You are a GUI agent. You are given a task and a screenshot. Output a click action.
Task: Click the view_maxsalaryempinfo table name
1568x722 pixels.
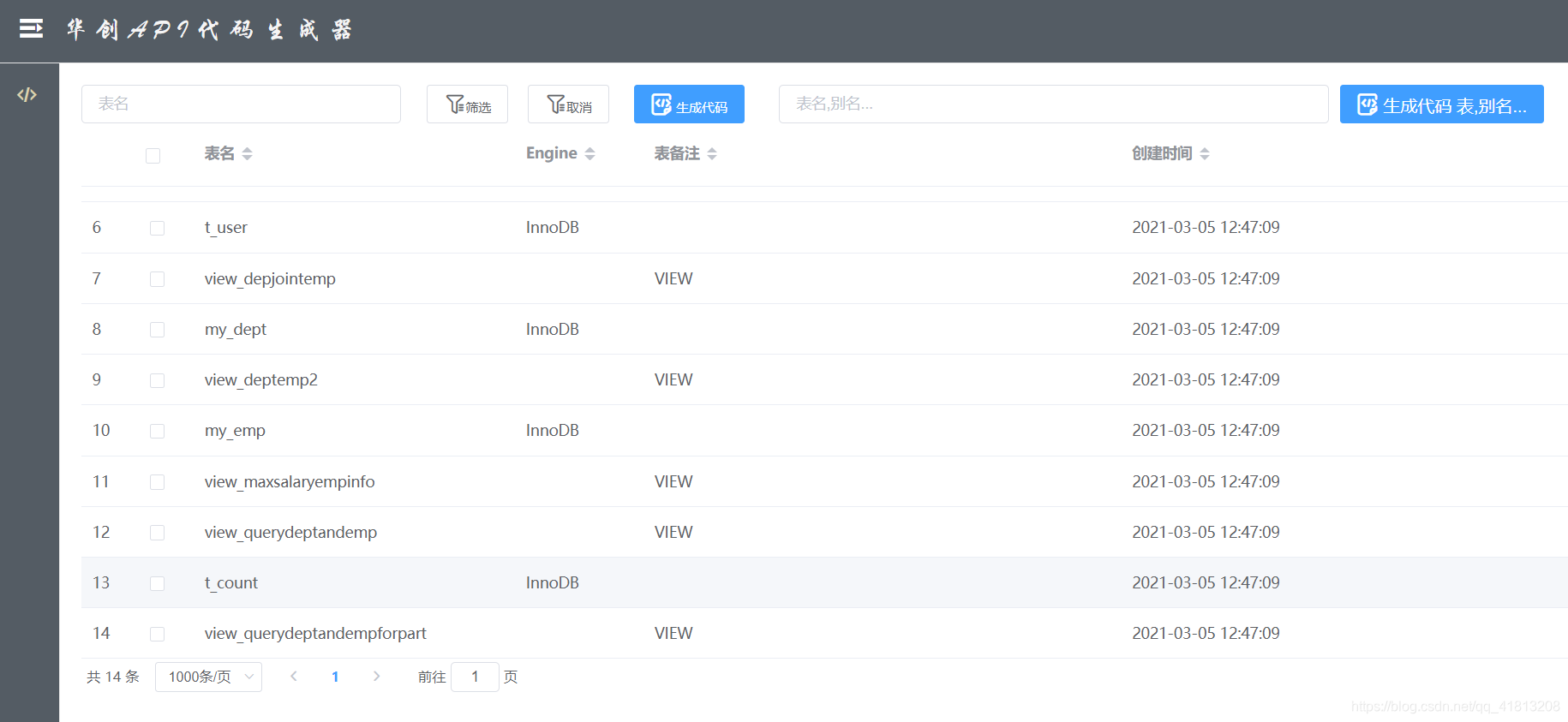pyautogui.click(x=290, y=481)
